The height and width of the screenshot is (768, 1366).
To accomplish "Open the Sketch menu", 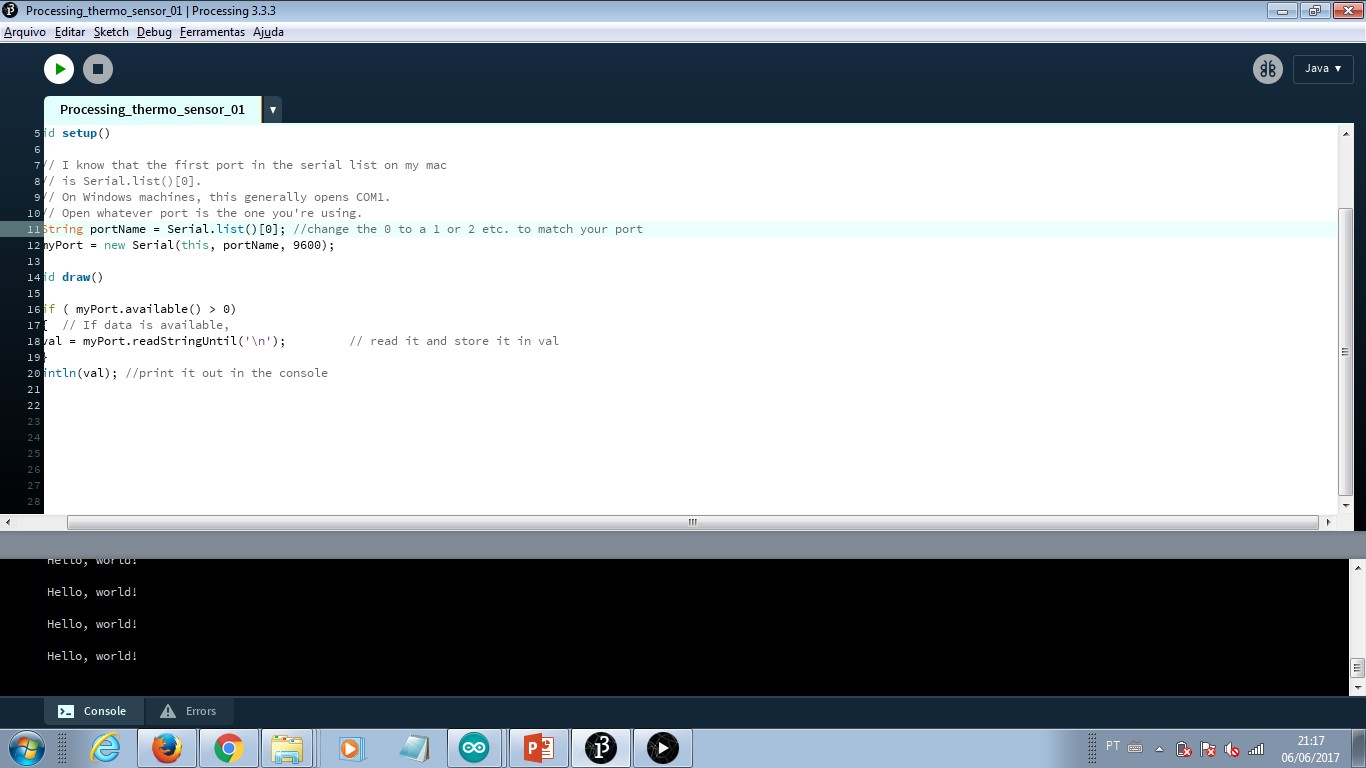I will (x=111, y=32).
